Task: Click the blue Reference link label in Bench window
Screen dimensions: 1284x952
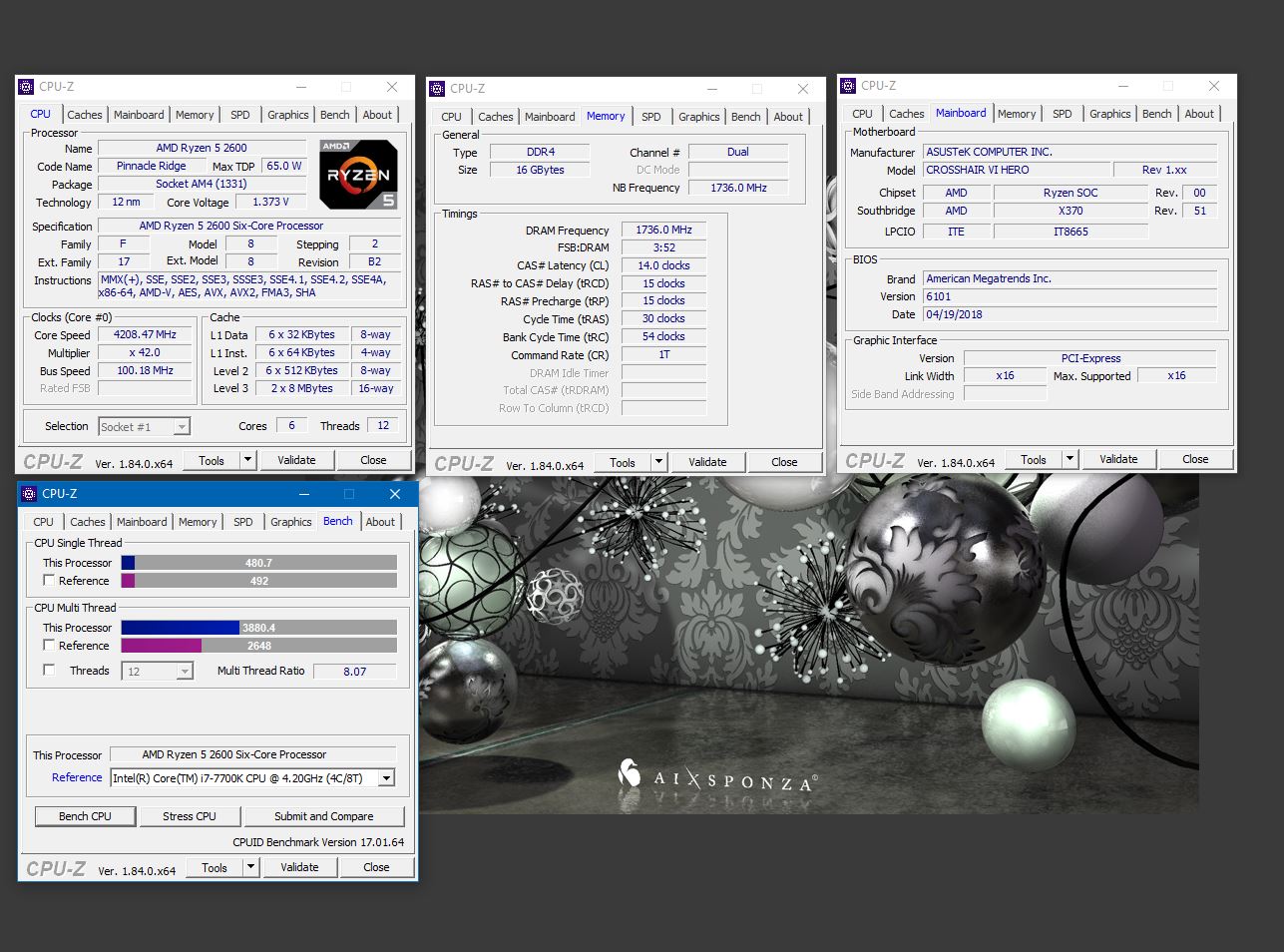Action: click(x=77, y=778)
